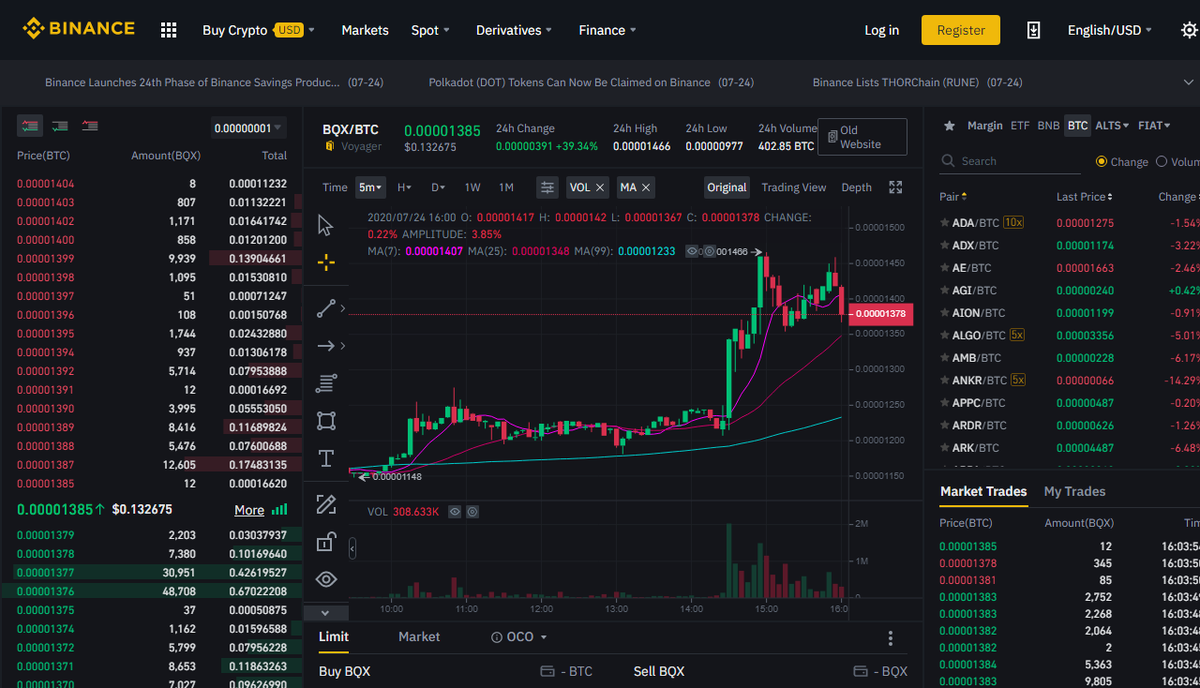Open the download app icon
The image size is (1200, 688).
pyautogui.click(x=1034, y=30)
